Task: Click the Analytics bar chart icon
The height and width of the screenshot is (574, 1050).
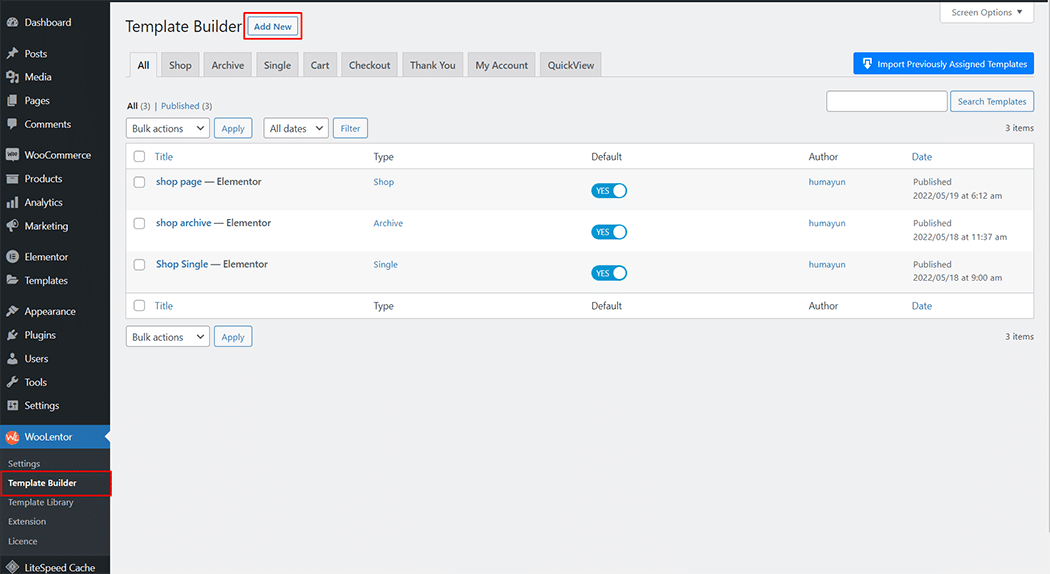Action: (x=12, y=202)
